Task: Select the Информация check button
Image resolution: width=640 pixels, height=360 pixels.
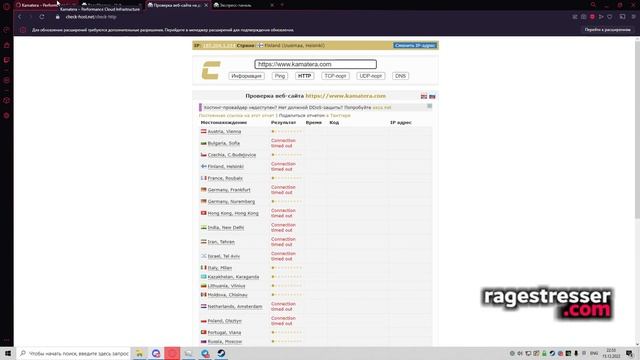Action: coord(247,76)
